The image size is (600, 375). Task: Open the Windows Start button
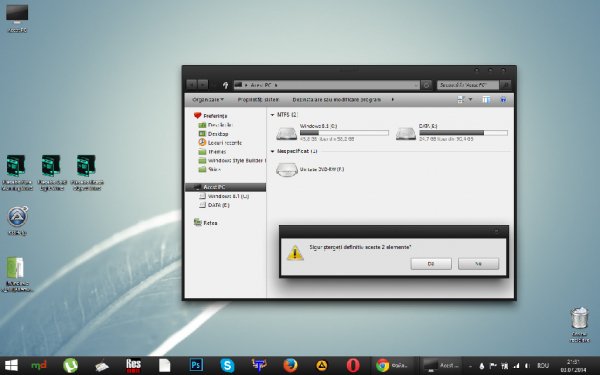click(x=11, y=365)
